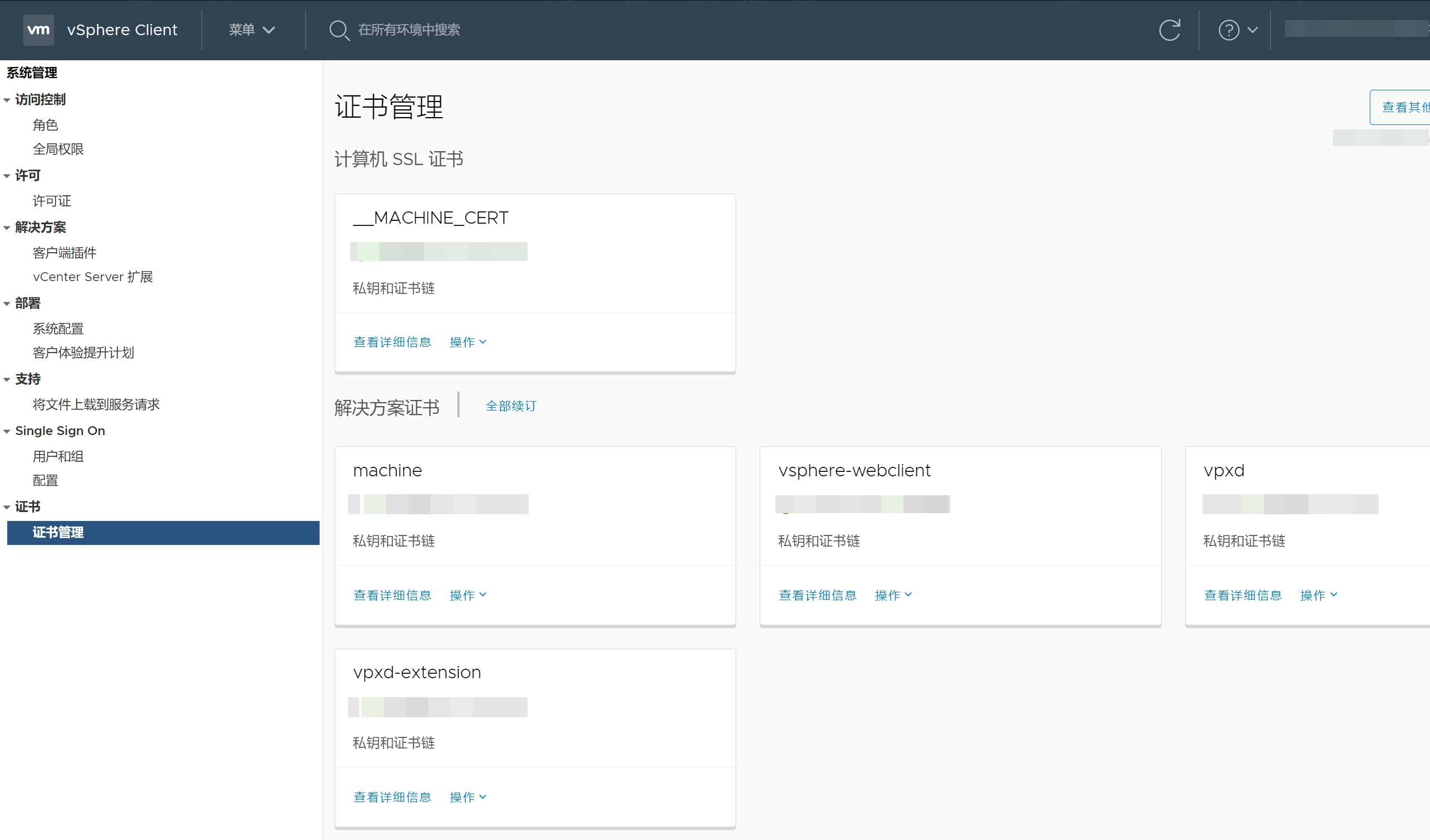This screenshot has height=840, width=1430.
Task: Click 全部续订 to renew all solution certificates
Action: tap(510, 405)
